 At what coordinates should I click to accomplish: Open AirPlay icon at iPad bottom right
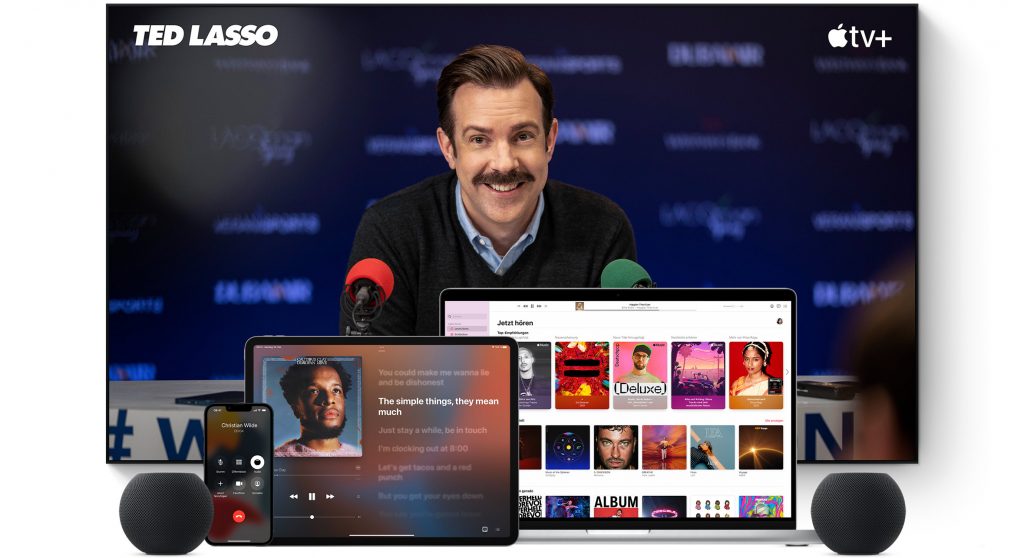(x=484, y=527)
